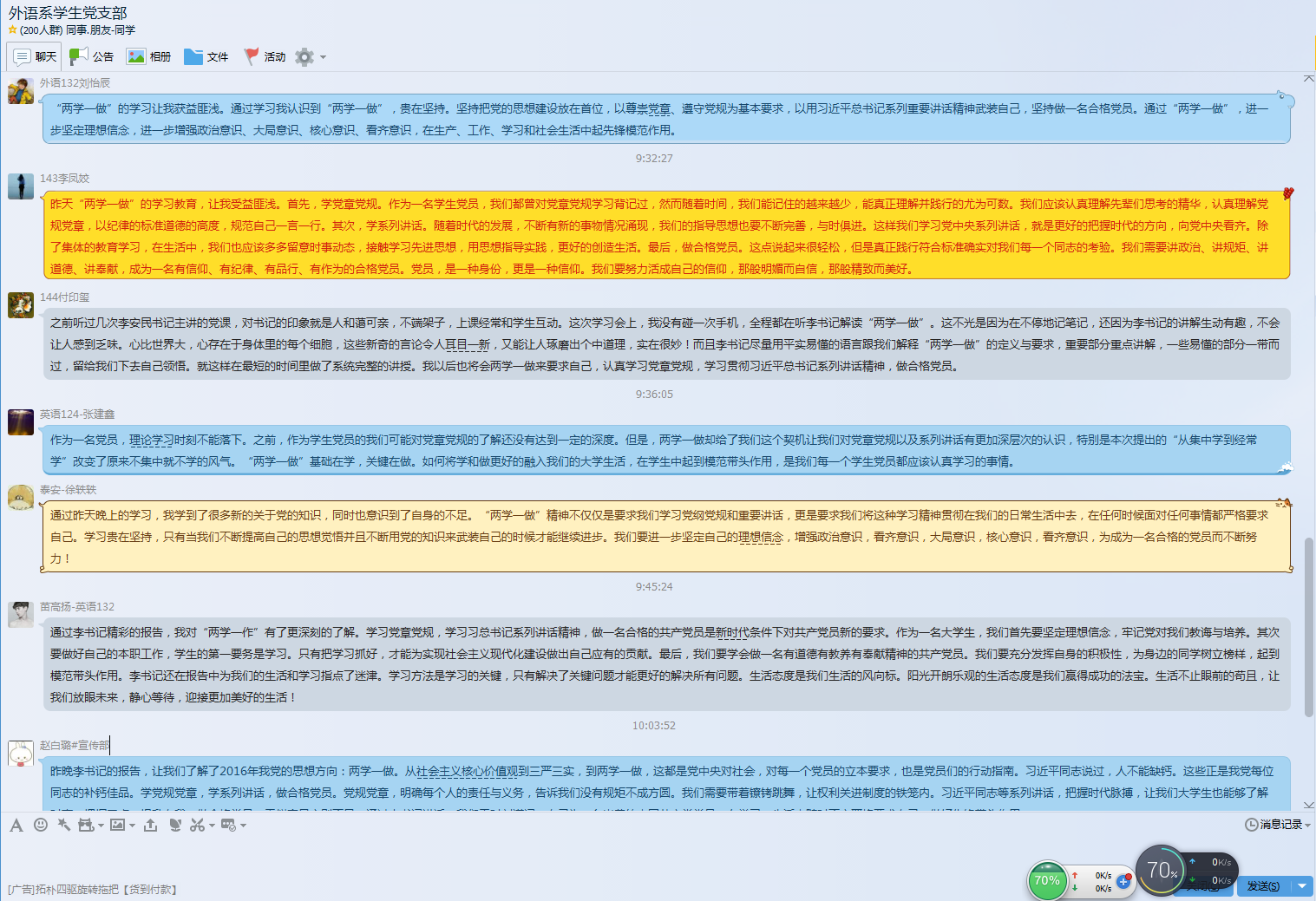This screenshot has width=1316, height=901.
Task: Open the 相册 album tab
Action: pos(148,57)
